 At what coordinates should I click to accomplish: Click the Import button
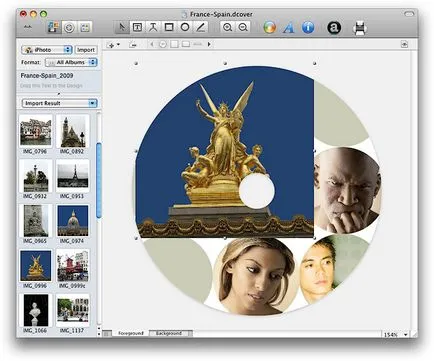pos(86,50)
